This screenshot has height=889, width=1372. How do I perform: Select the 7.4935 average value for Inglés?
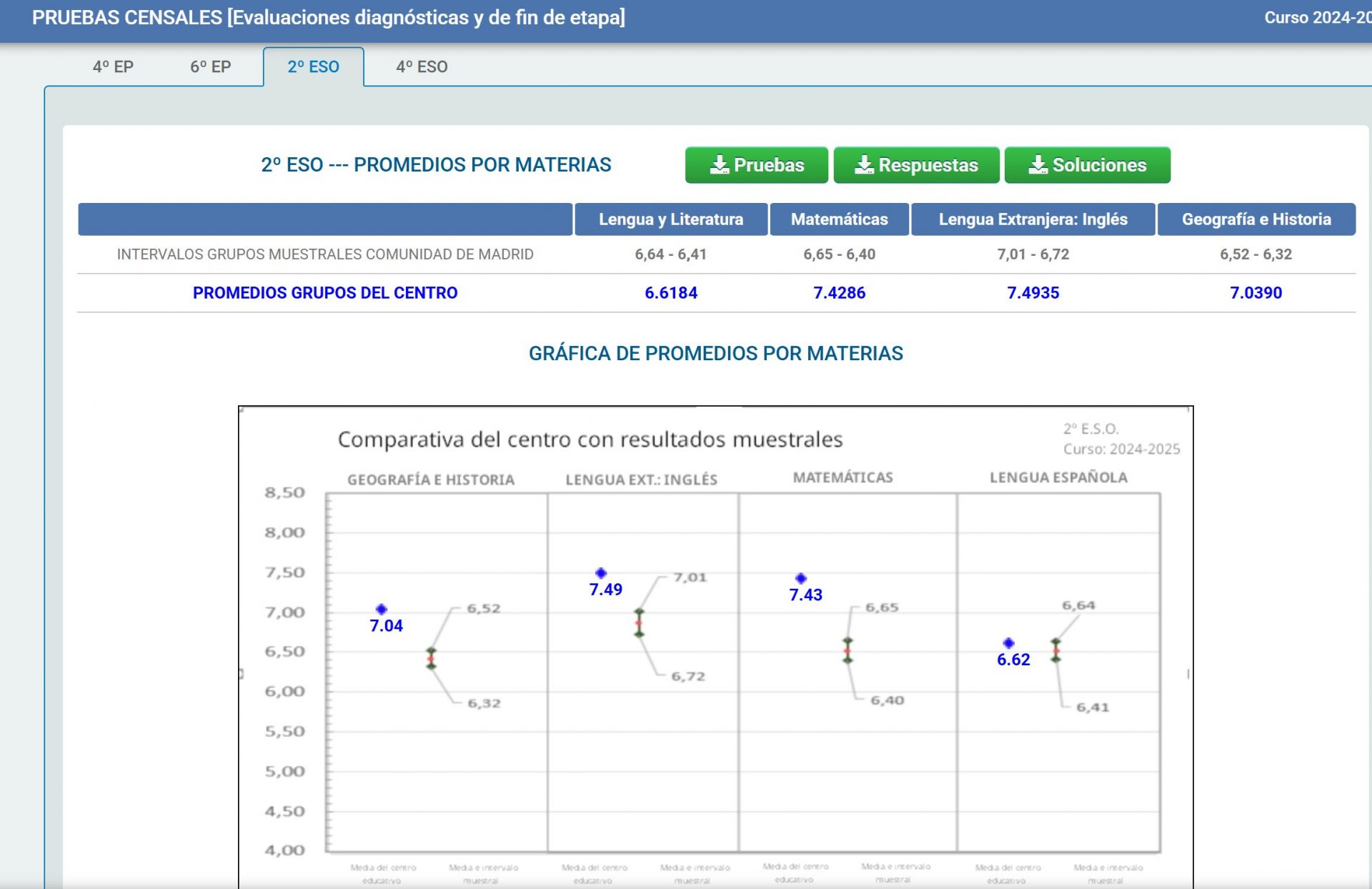pyautogui.click(x=1033, y=292)
